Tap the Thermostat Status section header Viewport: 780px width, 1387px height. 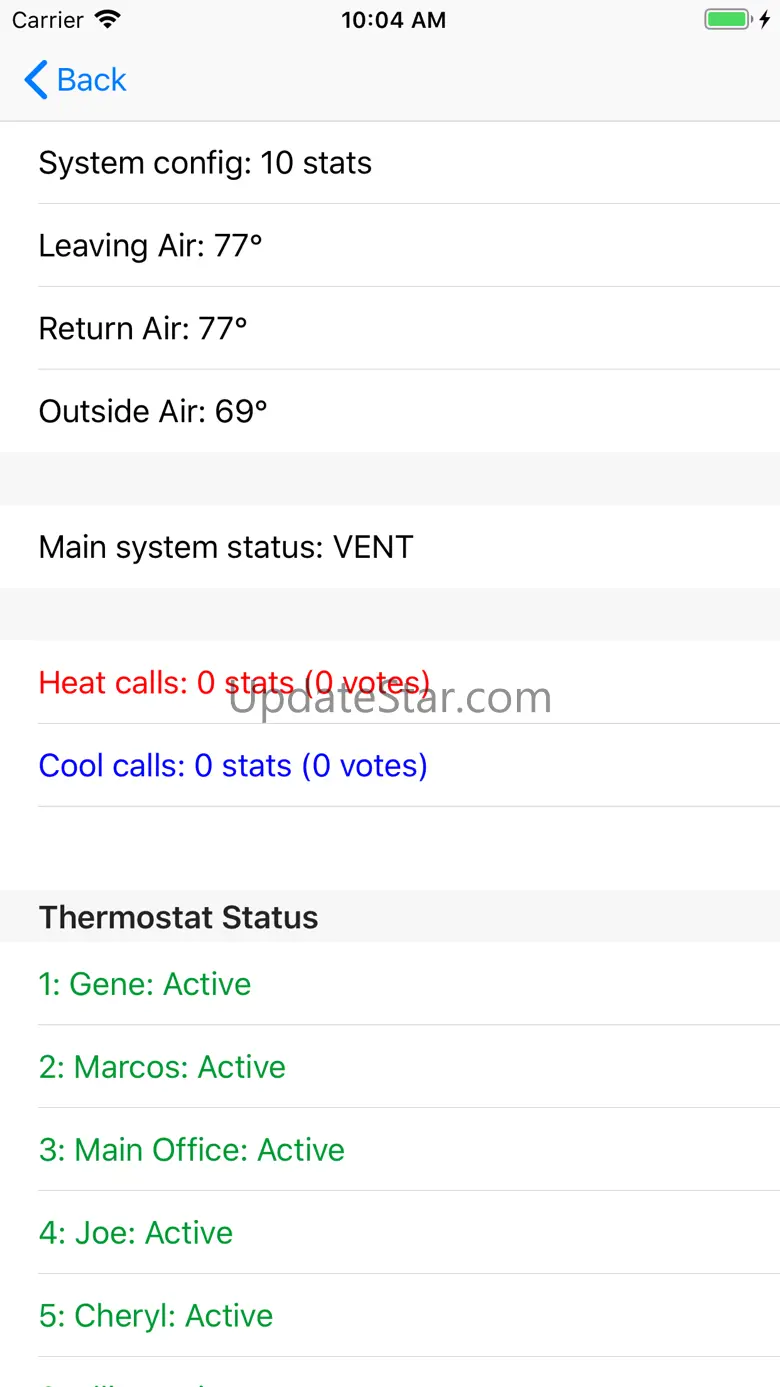pyautogui.click(x=178, y=917)
